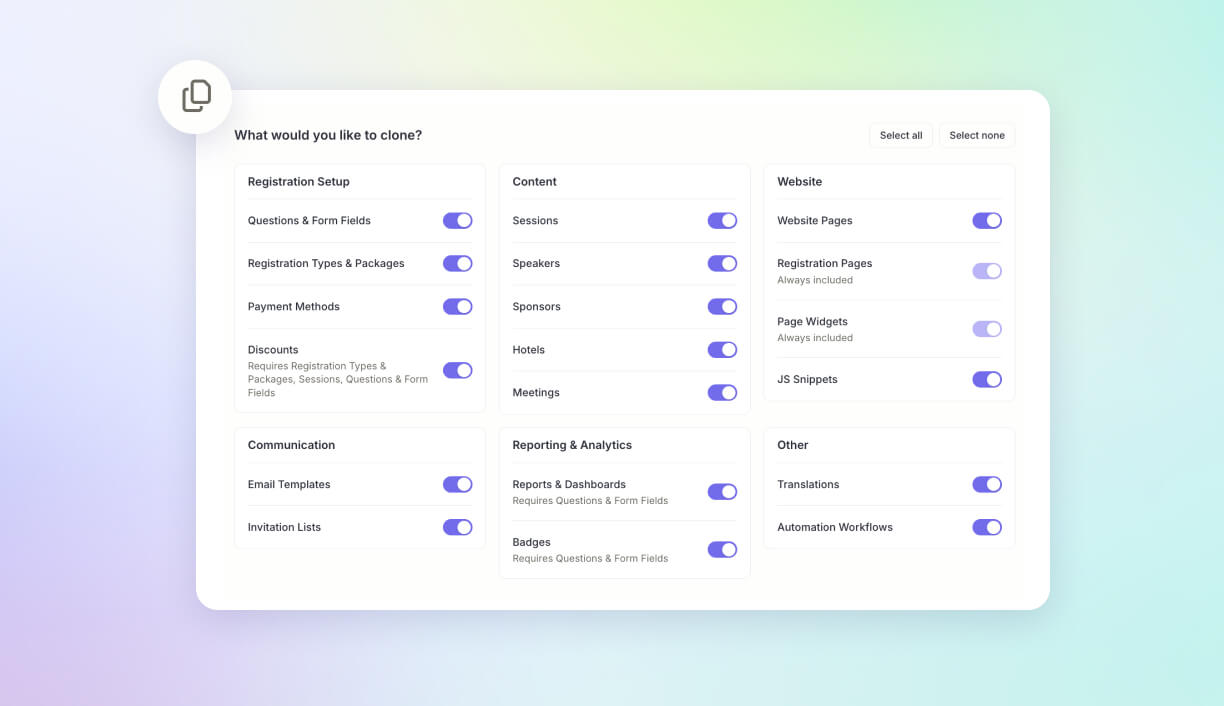Click the Discounts label text
The width and height of the screenshot is (1224, 706).
click(x=273, y=350)
